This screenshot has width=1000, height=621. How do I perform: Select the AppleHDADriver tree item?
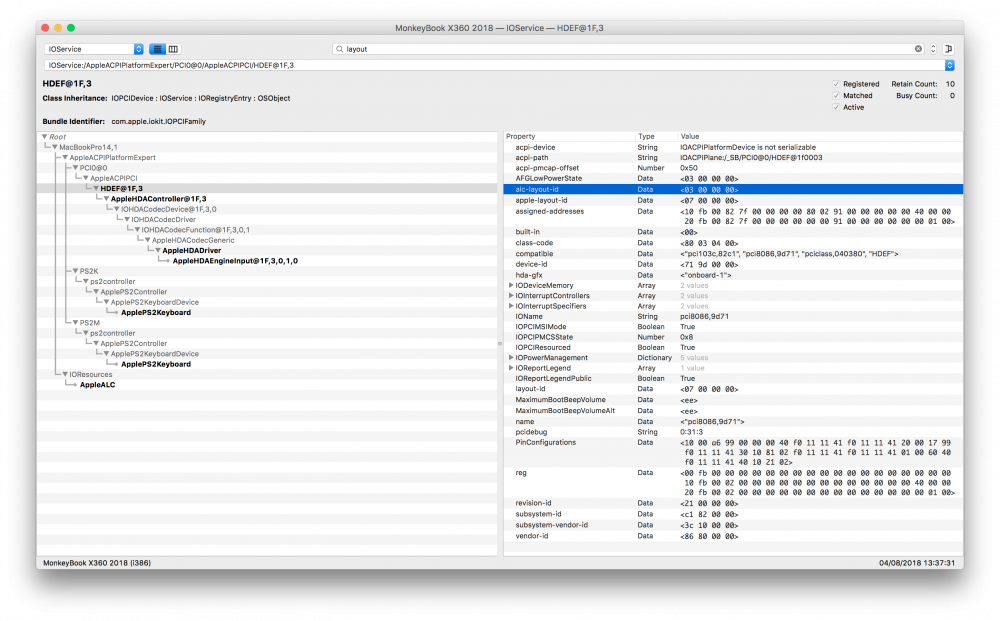[191, 251]
